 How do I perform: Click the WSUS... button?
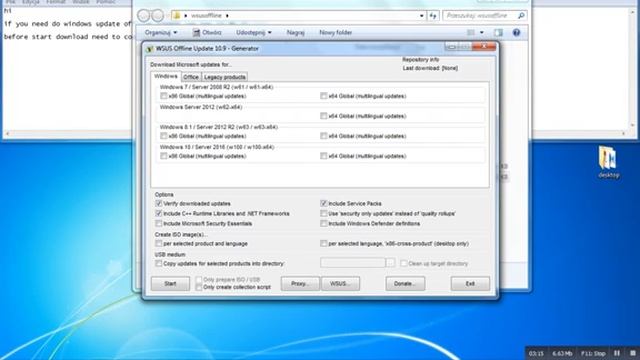pyautogui.click(x=340, y=284)
